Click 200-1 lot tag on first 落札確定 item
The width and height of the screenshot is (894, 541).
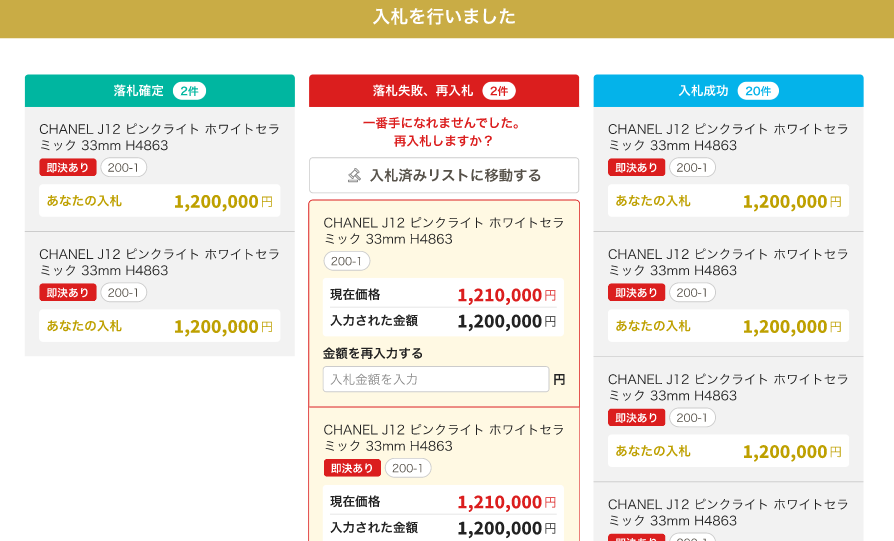click(123, 168)
